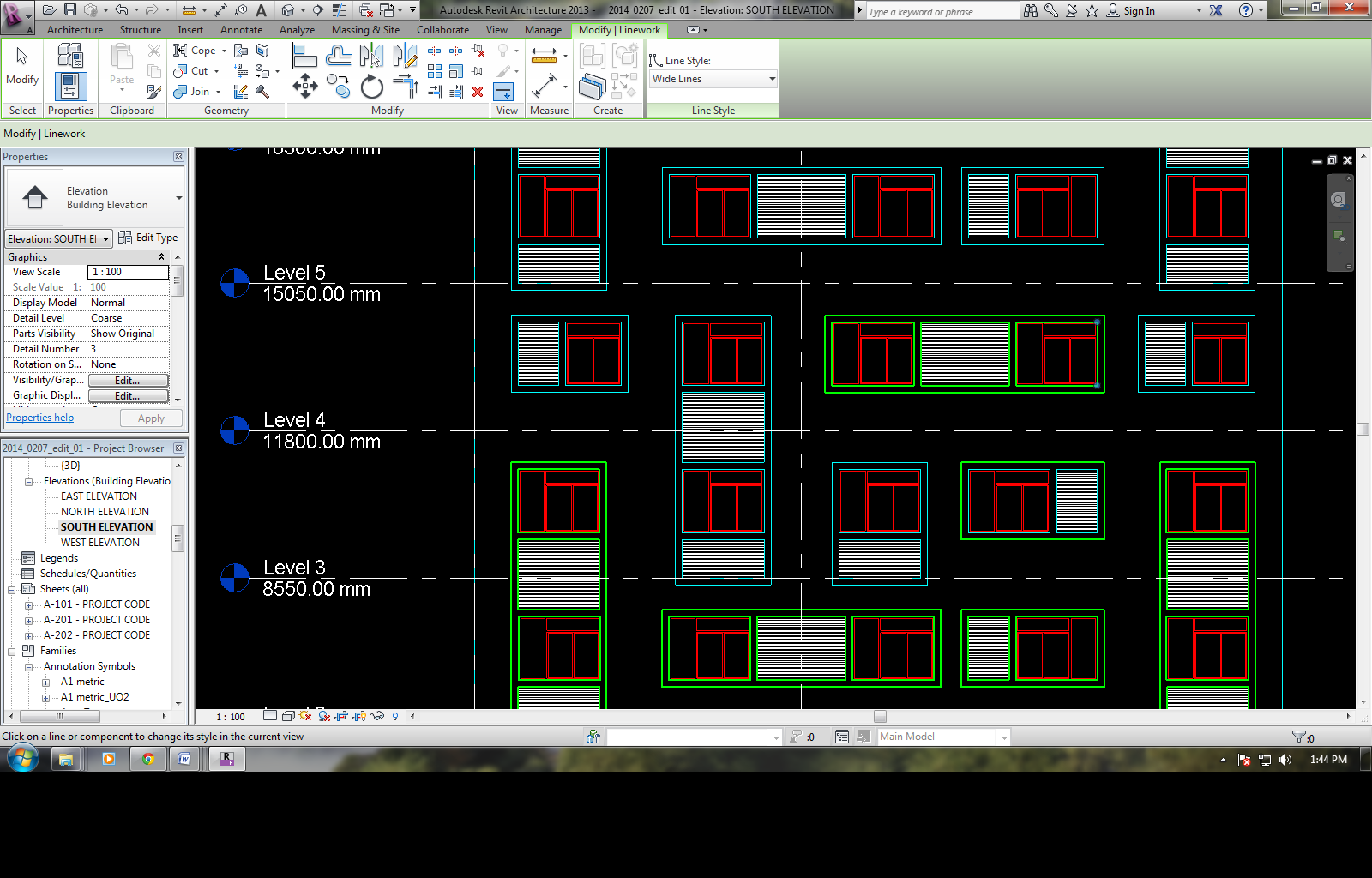Screen dimensions: 1372x878
Task: Select the Align tool
Action: [x=304, y=57]
